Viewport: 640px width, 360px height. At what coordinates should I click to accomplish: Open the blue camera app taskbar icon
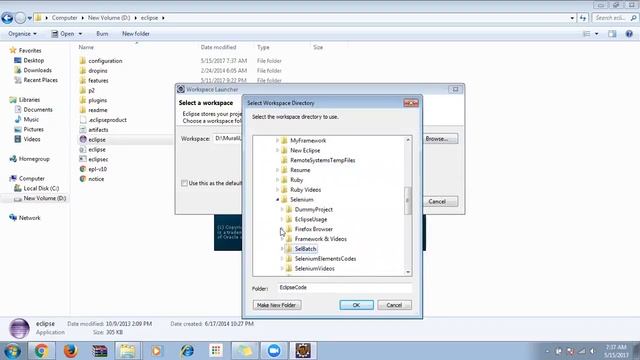(274, 351)
